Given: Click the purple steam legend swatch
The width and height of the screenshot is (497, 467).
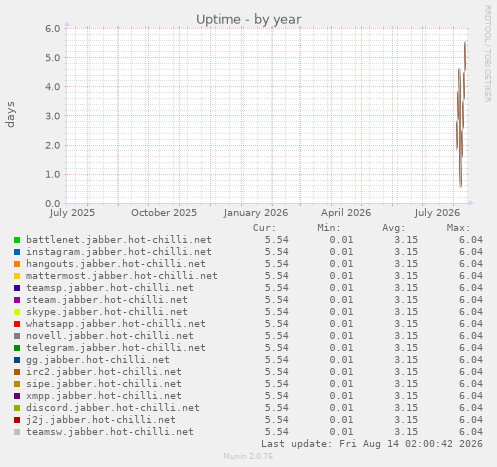Looking at the screenshot, I should [17, 300].
